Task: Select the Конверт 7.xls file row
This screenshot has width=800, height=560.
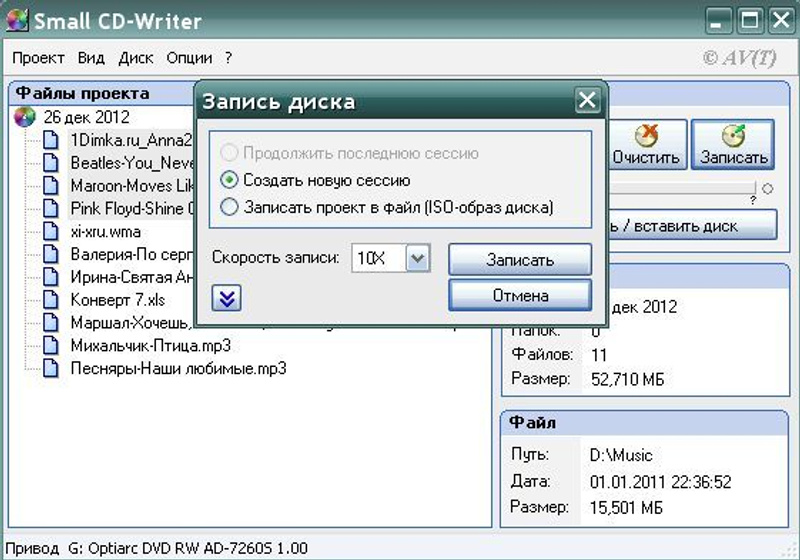Action: pos(118,300)
